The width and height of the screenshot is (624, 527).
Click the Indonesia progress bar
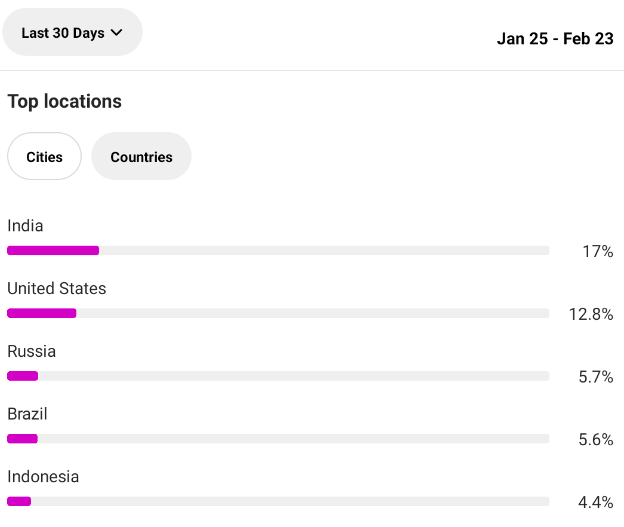coord(278,502)
